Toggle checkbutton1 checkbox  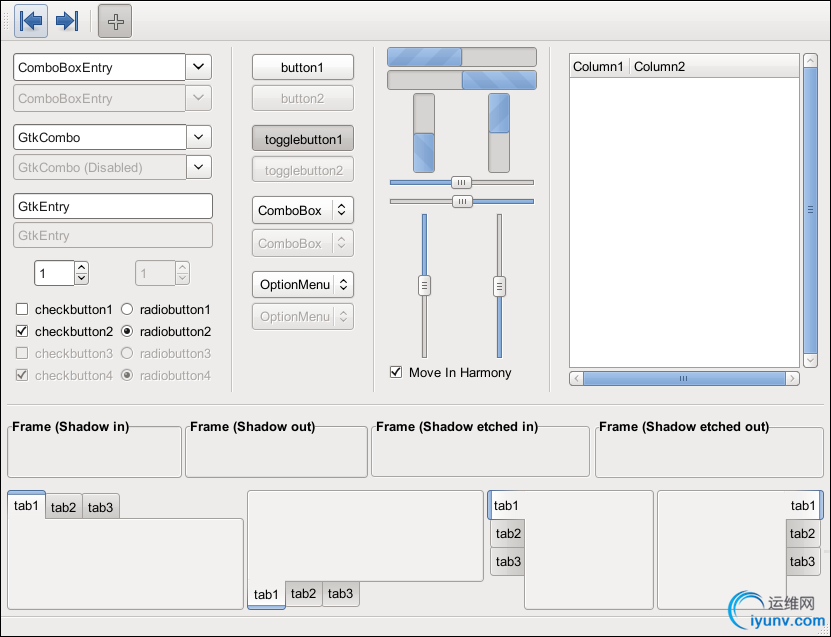pos(22,309)
